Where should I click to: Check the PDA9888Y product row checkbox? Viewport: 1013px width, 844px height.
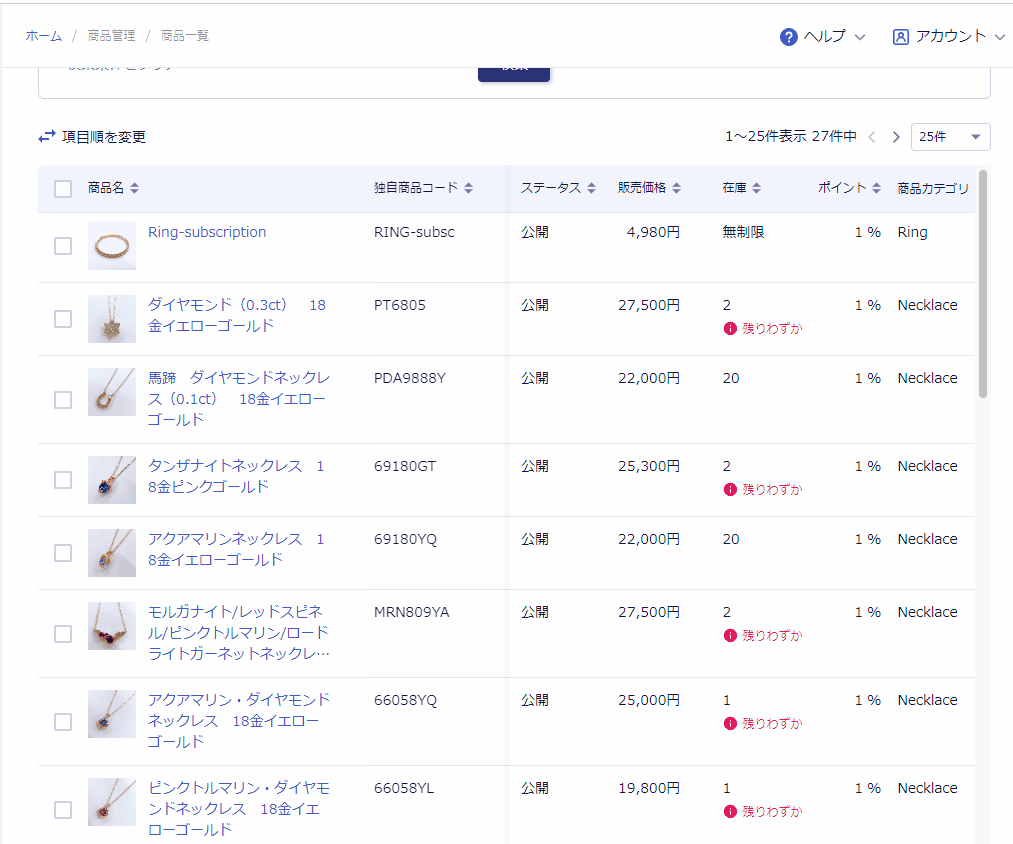pos(63,399)
